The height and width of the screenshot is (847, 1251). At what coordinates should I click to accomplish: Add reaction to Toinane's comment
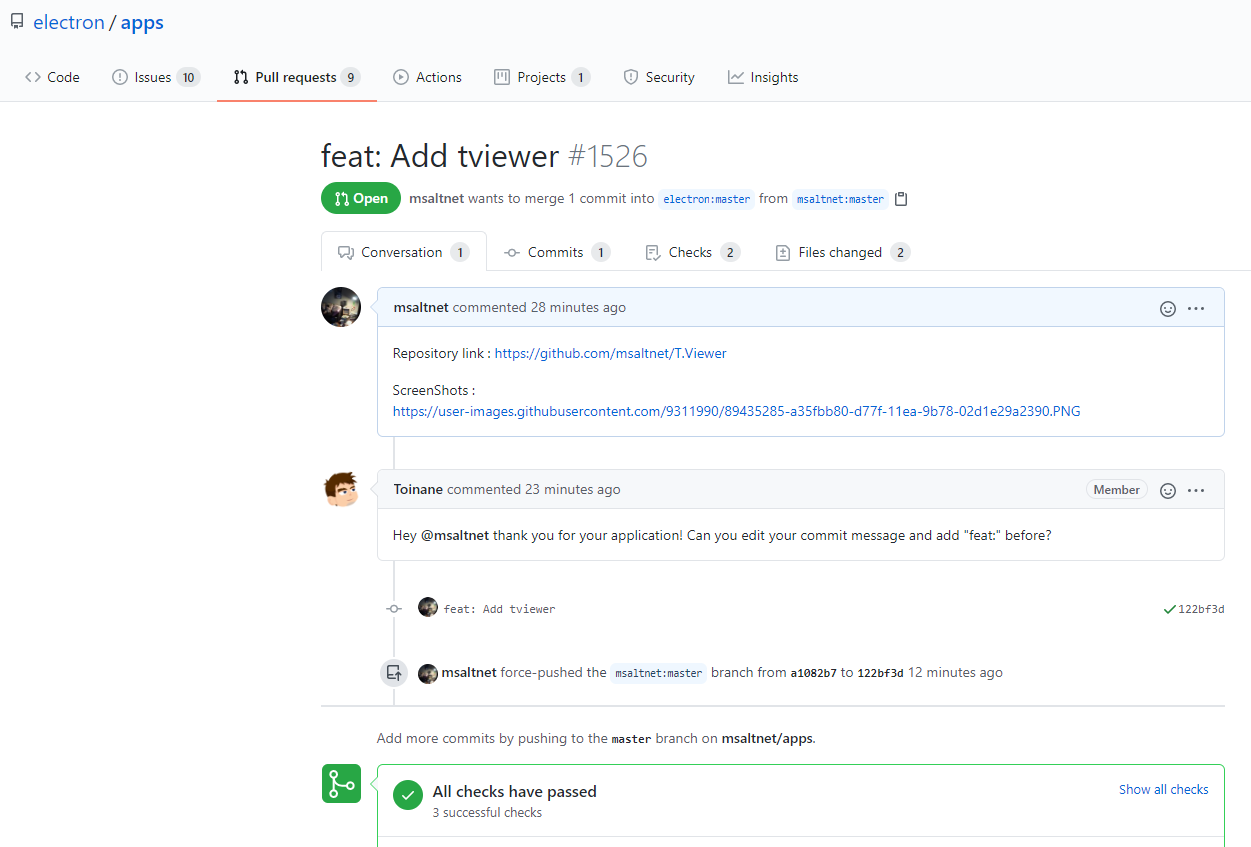coord(1167,490)
